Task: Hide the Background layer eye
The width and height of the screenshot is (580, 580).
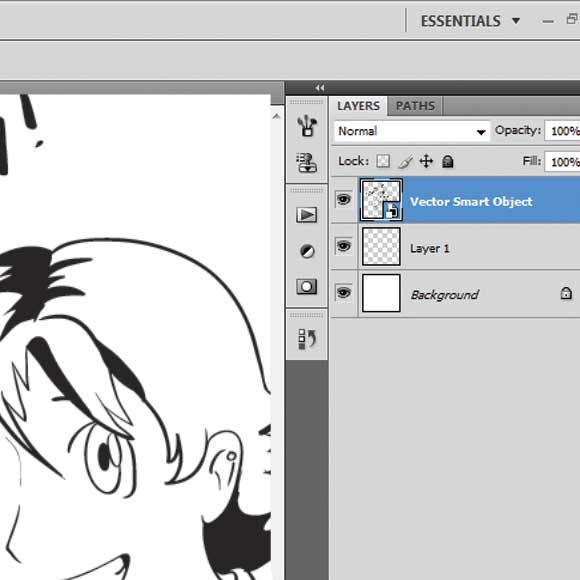Action: [344, 293]
